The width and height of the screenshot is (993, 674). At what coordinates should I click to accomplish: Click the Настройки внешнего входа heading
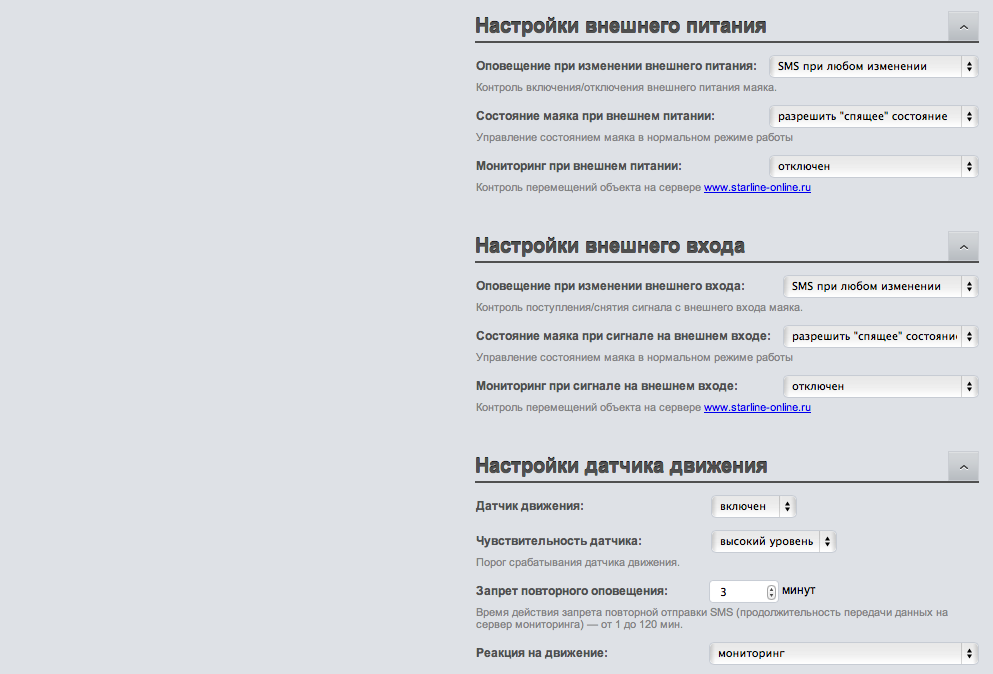pos(610,246)
